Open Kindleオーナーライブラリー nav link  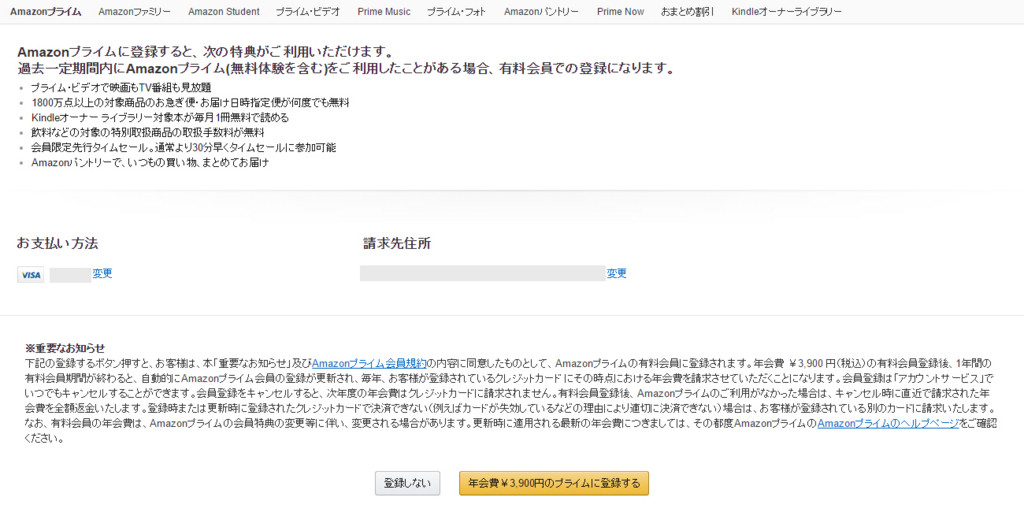pyautogui.click(x=786, y=12)
